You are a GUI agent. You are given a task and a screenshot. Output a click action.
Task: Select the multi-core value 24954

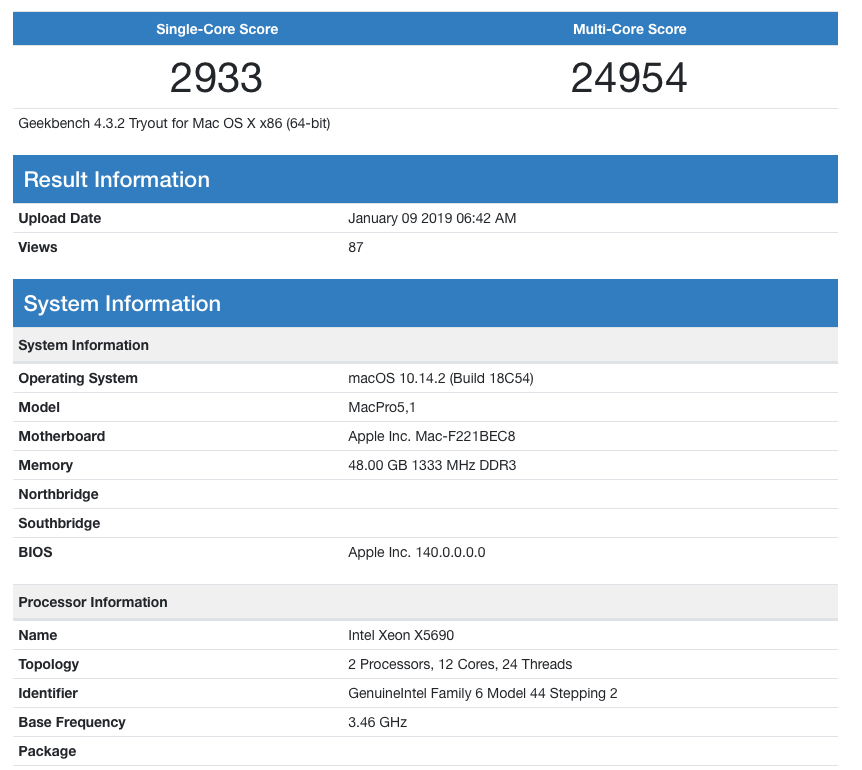point(629,77)
